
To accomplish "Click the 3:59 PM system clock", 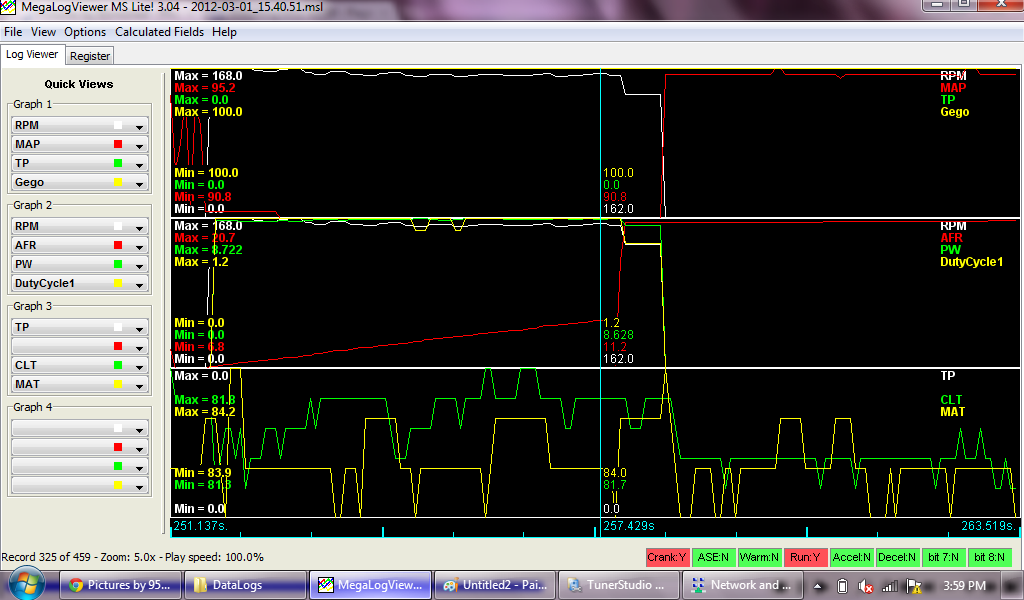I will pos(965,586).
